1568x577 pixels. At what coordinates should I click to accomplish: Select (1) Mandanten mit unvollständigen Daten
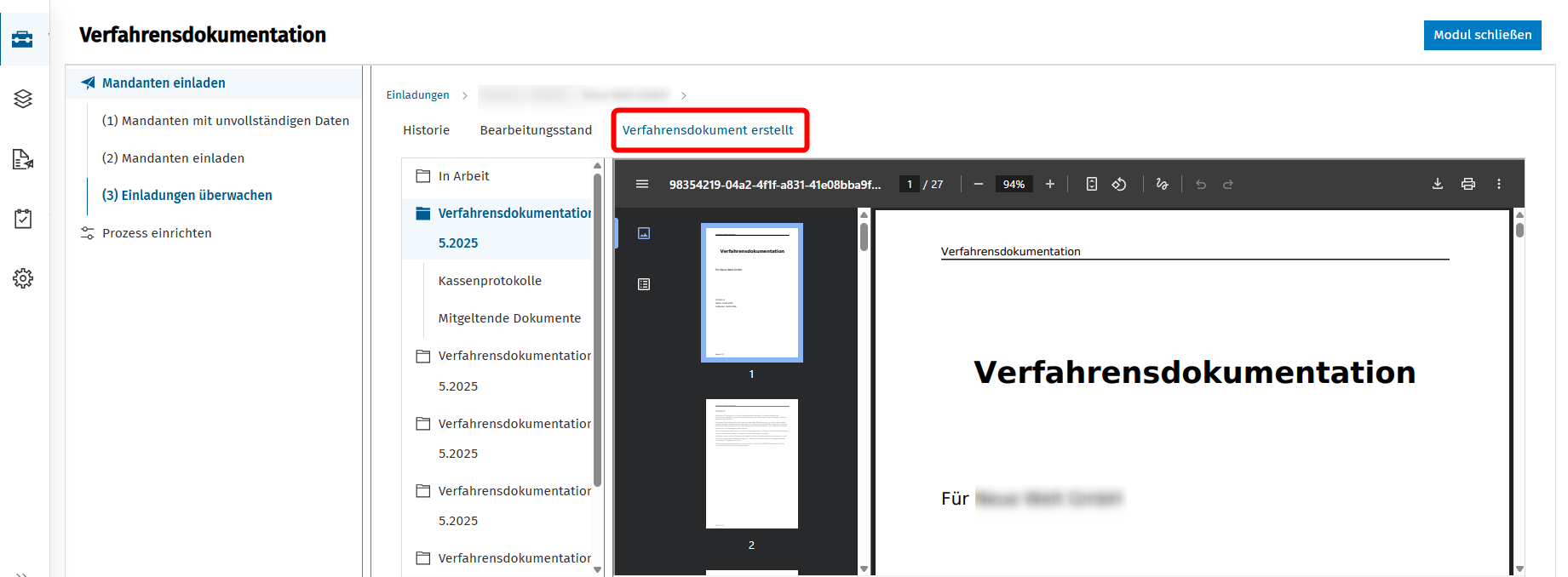[226, 121]
